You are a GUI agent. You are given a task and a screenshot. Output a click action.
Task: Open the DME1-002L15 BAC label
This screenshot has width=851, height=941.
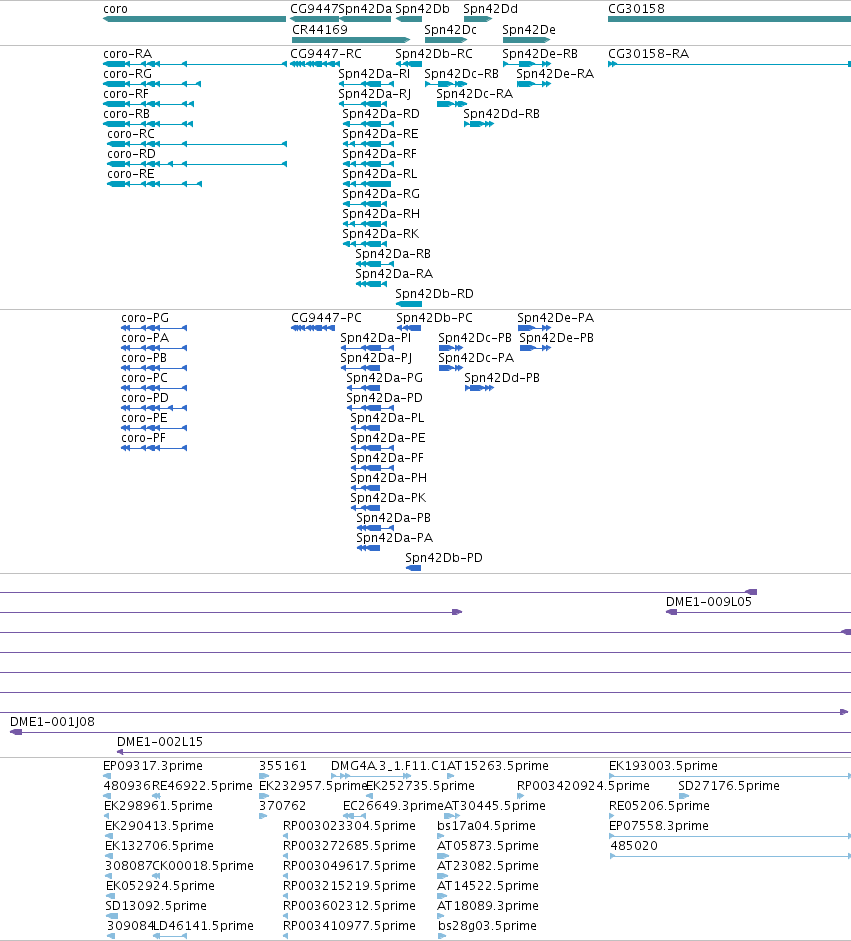(160, 742)
